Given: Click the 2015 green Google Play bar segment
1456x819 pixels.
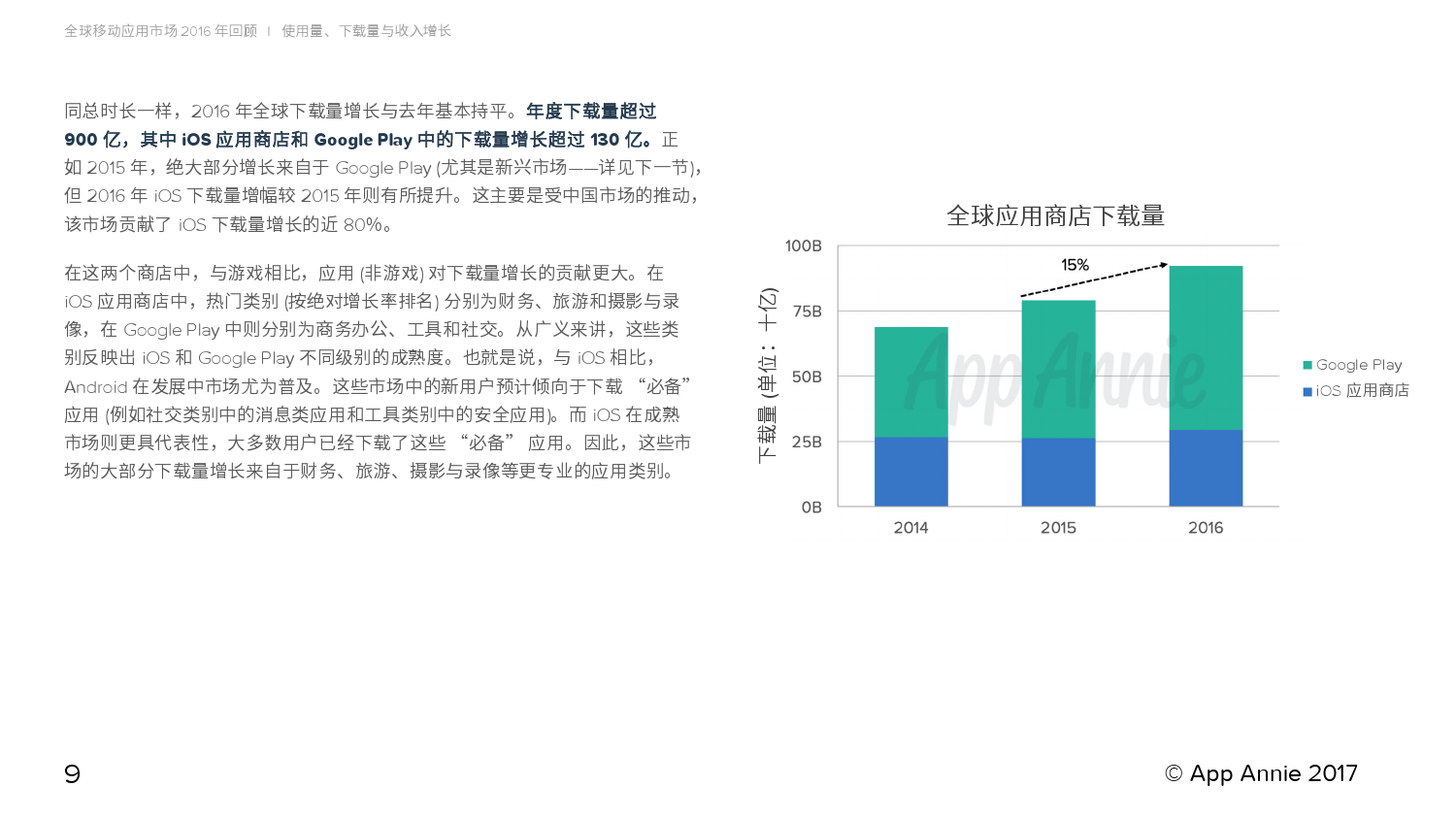Looking at the screenshot, I should 1059,370.
